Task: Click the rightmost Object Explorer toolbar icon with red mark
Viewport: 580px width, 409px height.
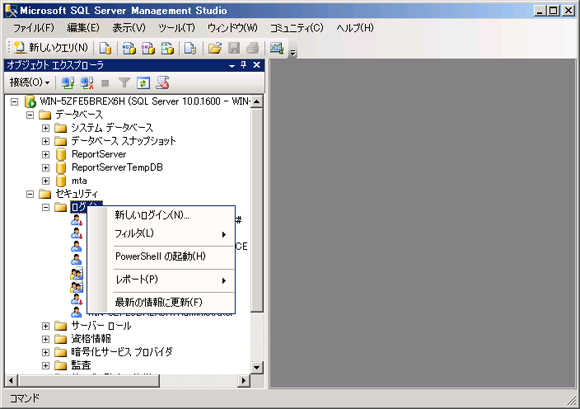Action: click(x=162, y=83)
